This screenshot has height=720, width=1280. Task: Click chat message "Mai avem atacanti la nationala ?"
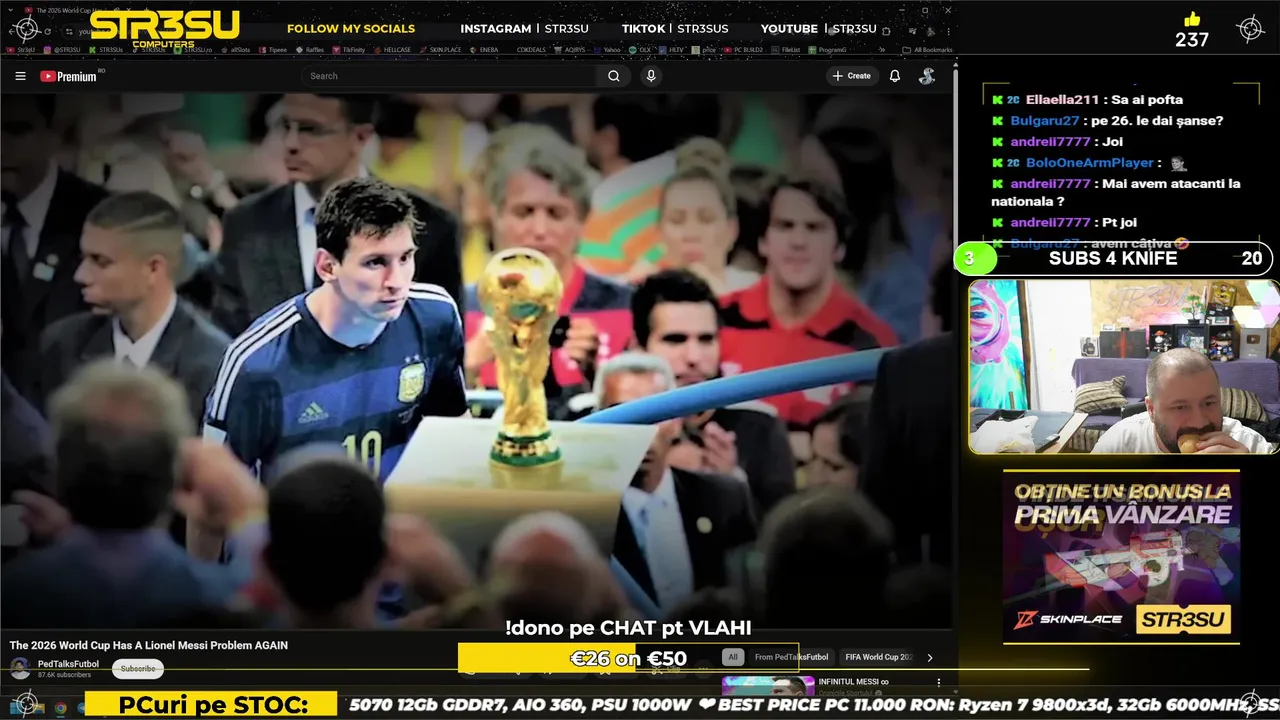(1116, 192)
